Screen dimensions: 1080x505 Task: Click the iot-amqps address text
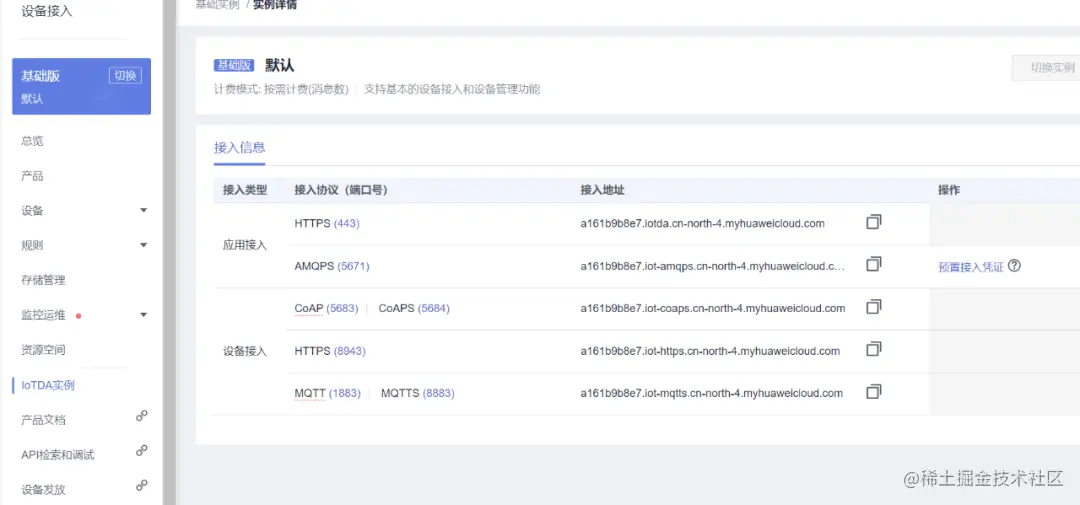(x=712, y=266)
